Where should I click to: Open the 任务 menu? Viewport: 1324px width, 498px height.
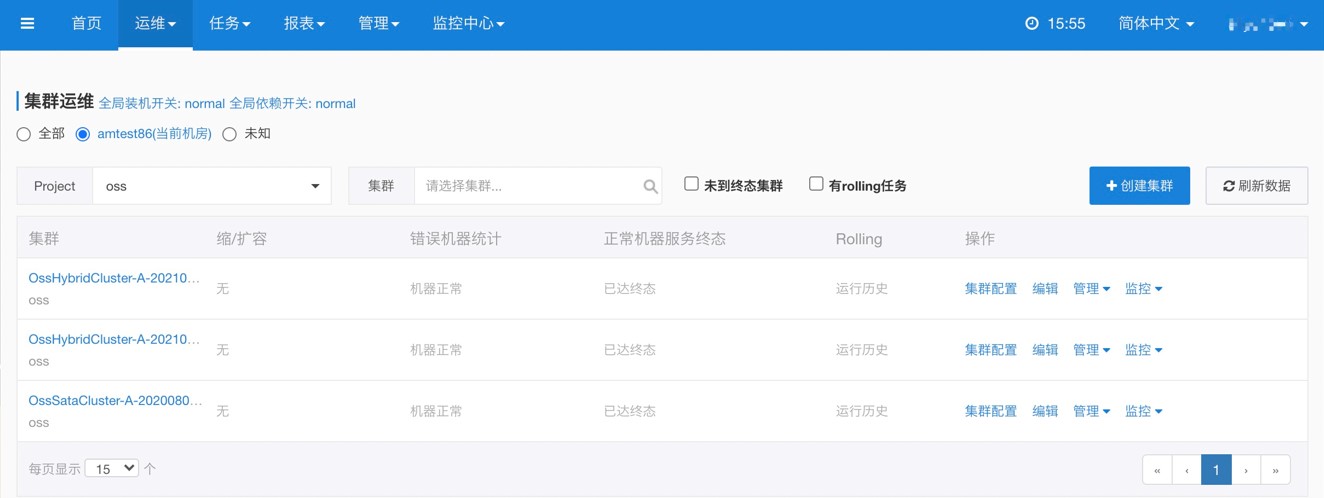tap(230, 23)
